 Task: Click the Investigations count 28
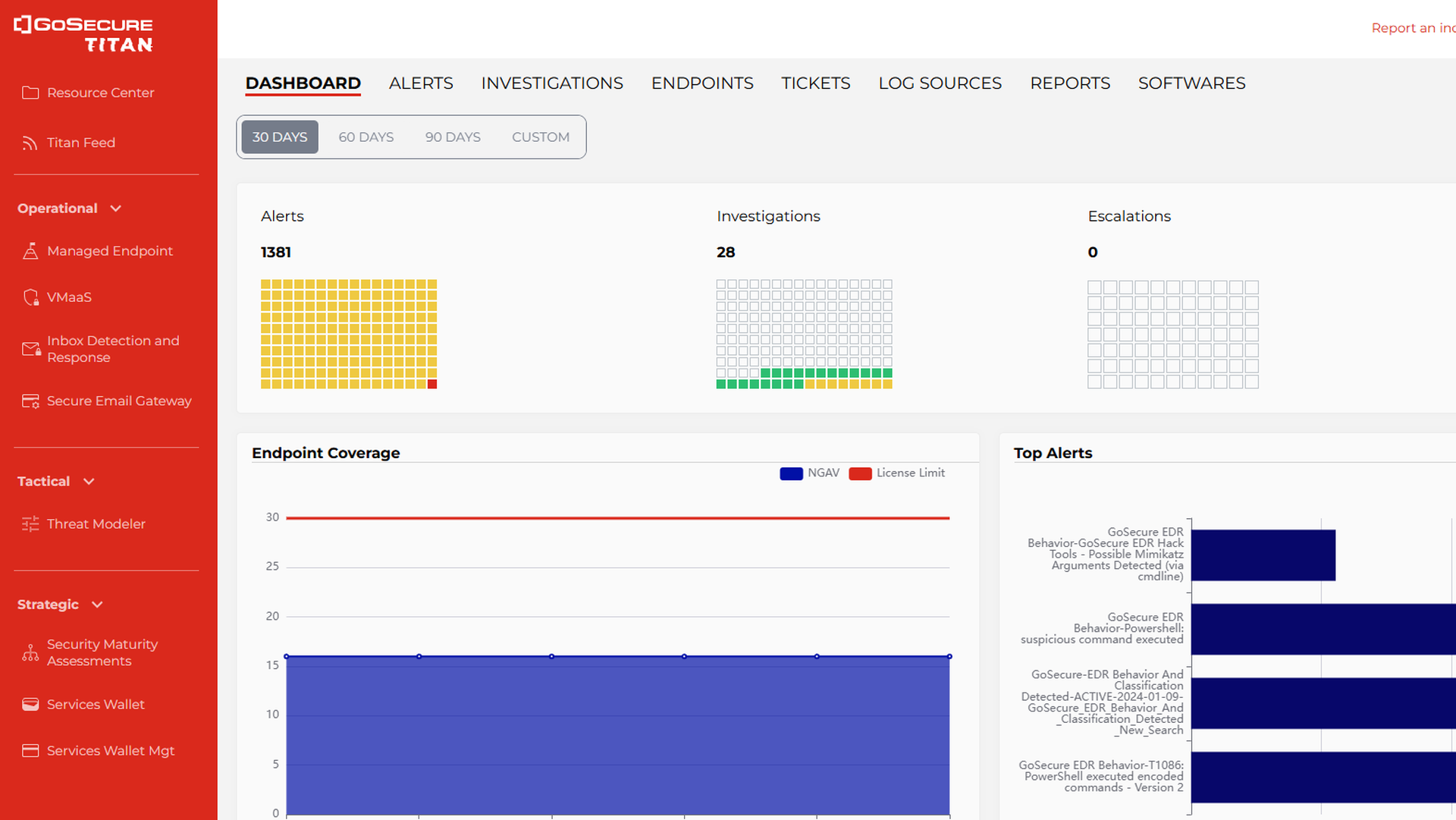tap(726, 253)
